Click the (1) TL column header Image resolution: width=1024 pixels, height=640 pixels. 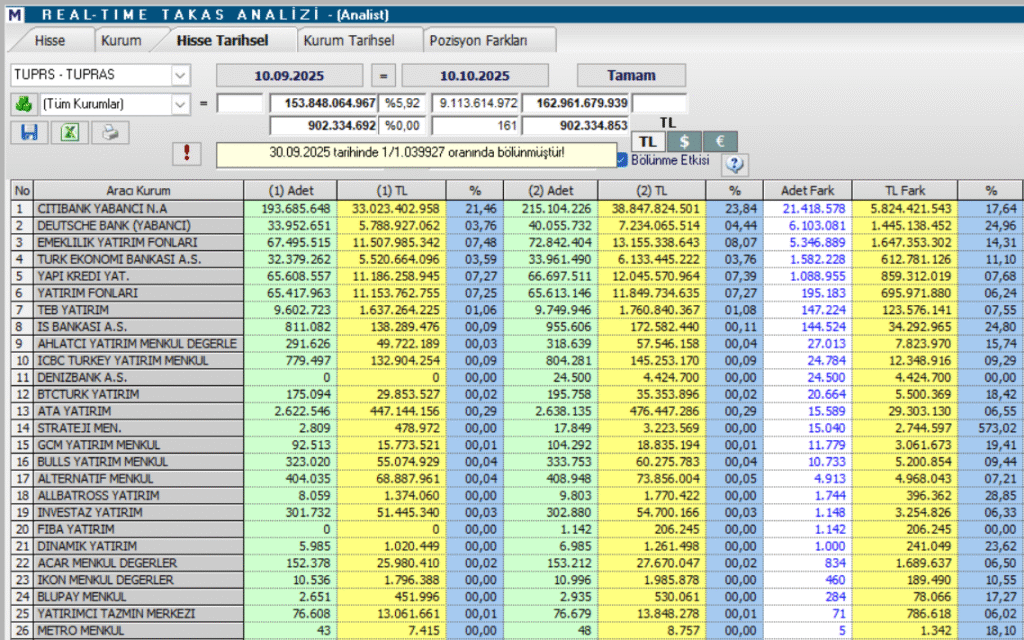point(391,191)
